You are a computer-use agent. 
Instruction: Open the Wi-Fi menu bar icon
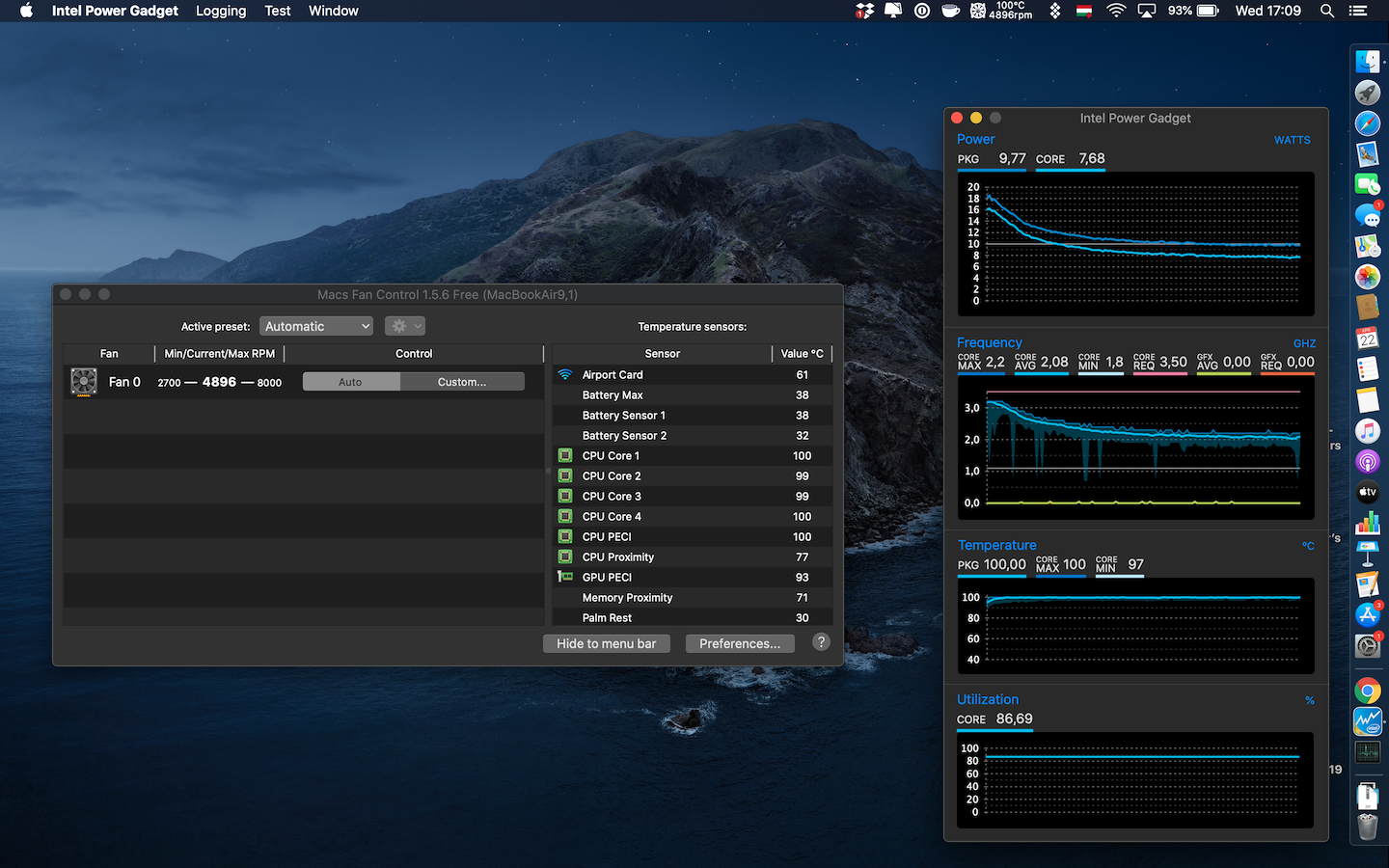click(1116, 11)
